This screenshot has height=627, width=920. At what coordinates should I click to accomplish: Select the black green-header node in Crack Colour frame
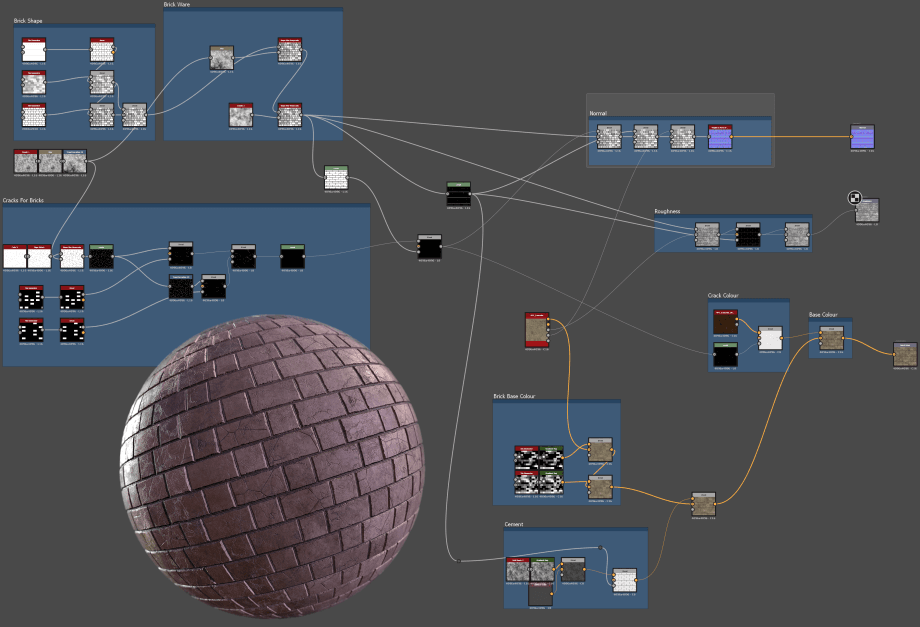coord(726,355)
